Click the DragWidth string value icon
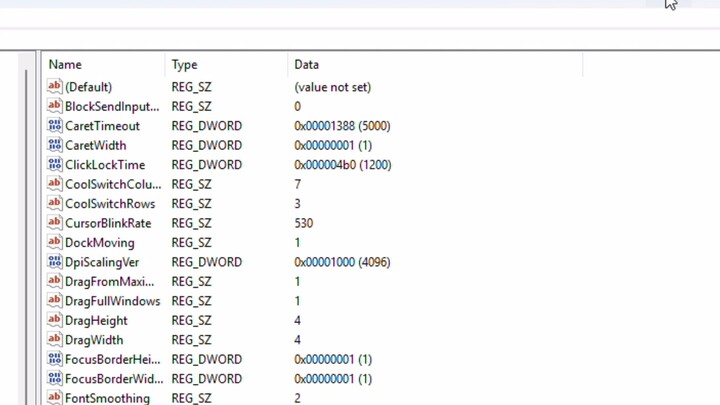This screenshot has width=720, height=405. 54,339
